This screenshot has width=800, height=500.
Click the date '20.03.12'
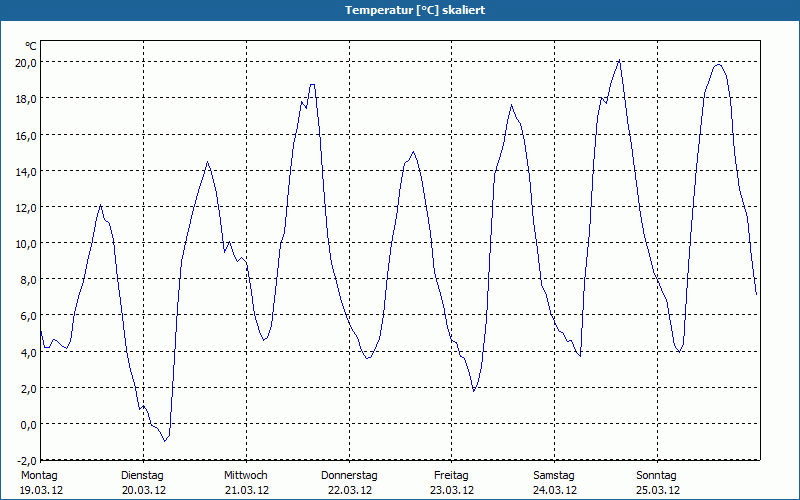click(144, 491)
